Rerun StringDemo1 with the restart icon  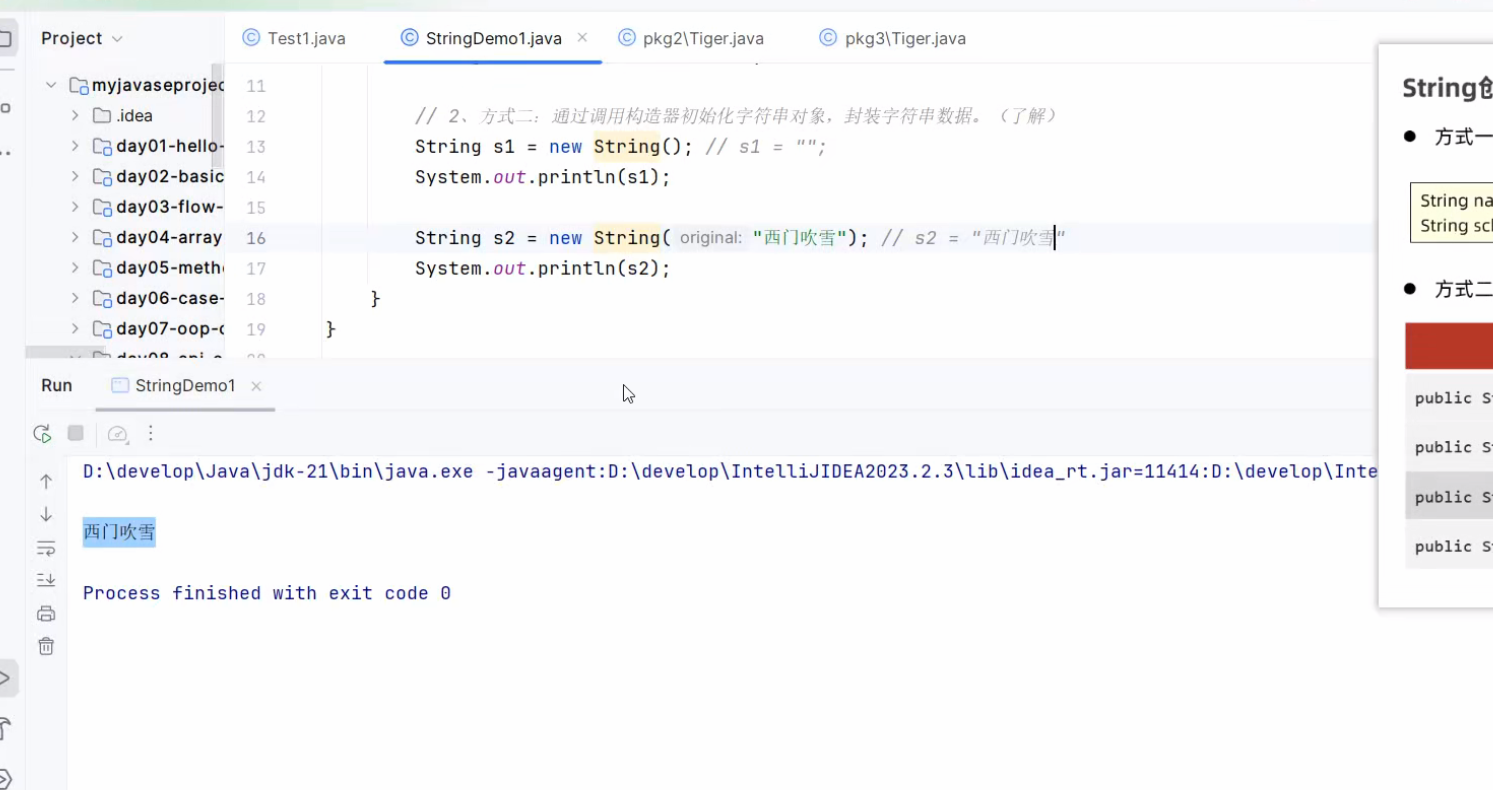pos(41,433)
